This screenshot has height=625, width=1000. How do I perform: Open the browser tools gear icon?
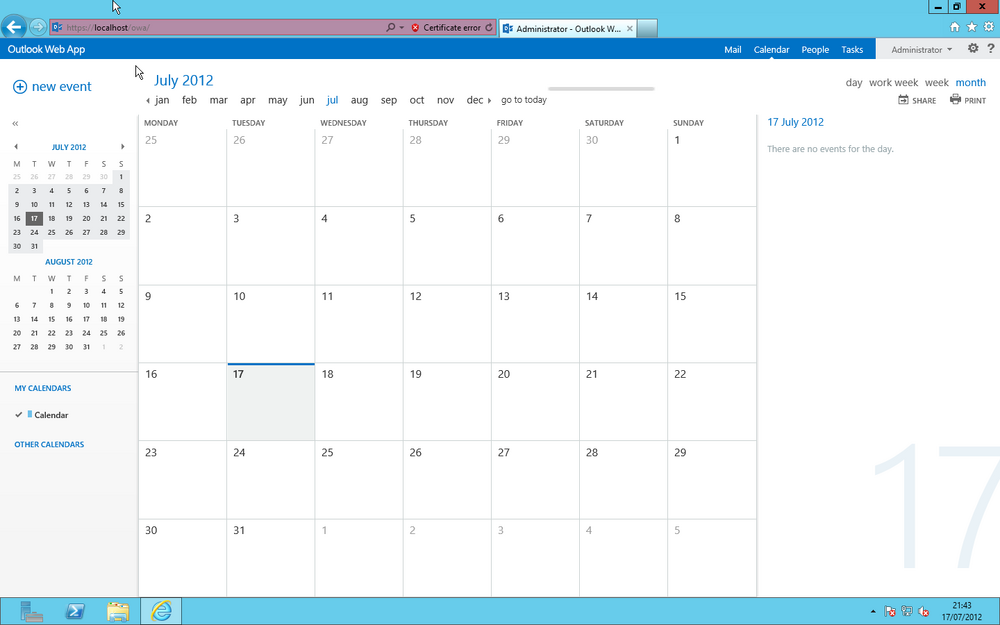[989, 27]
